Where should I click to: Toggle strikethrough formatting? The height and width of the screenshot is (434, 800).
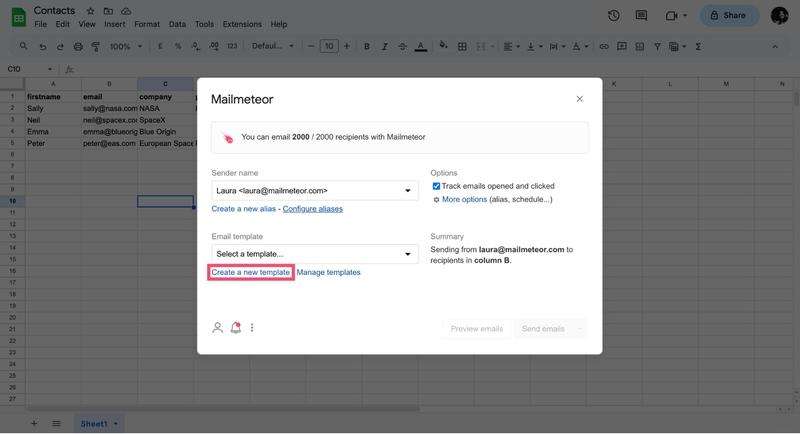(403, 46)
